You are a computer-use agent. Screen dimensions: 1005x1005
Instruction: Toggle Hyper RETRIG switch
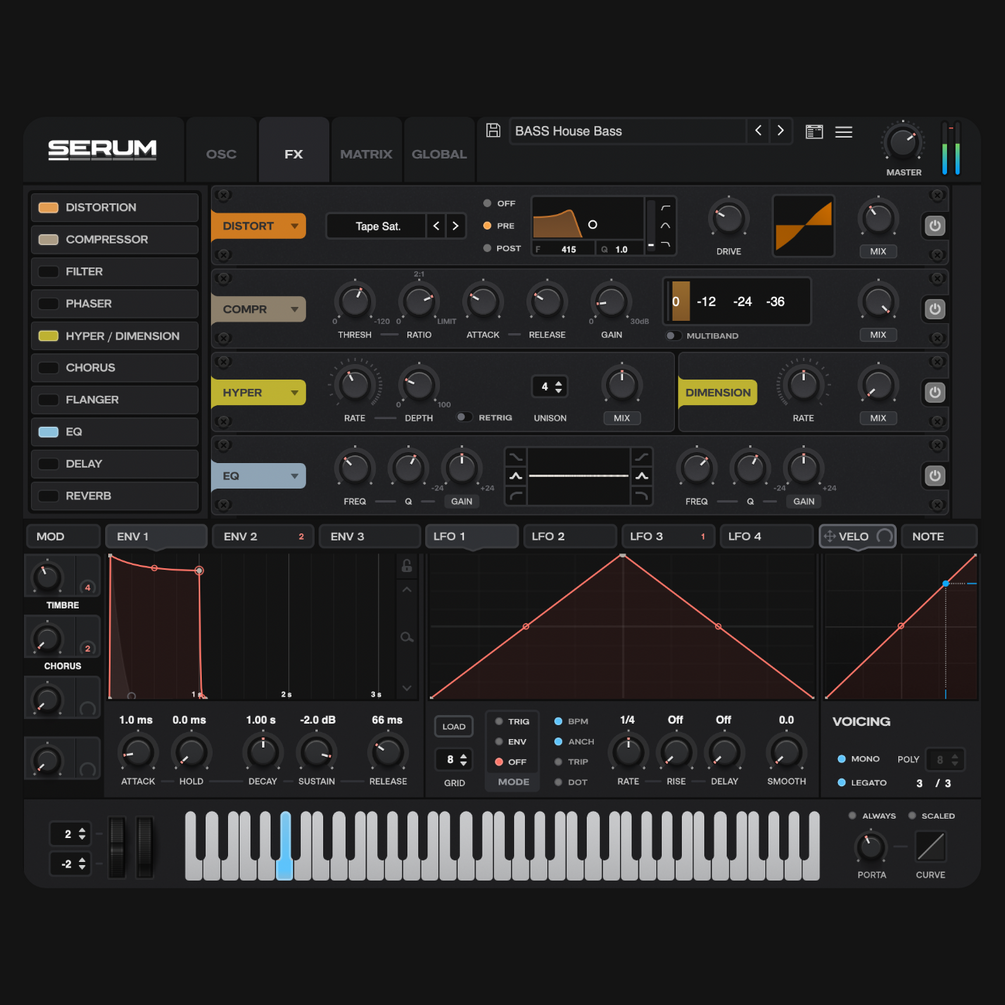(x=464, y=417)
